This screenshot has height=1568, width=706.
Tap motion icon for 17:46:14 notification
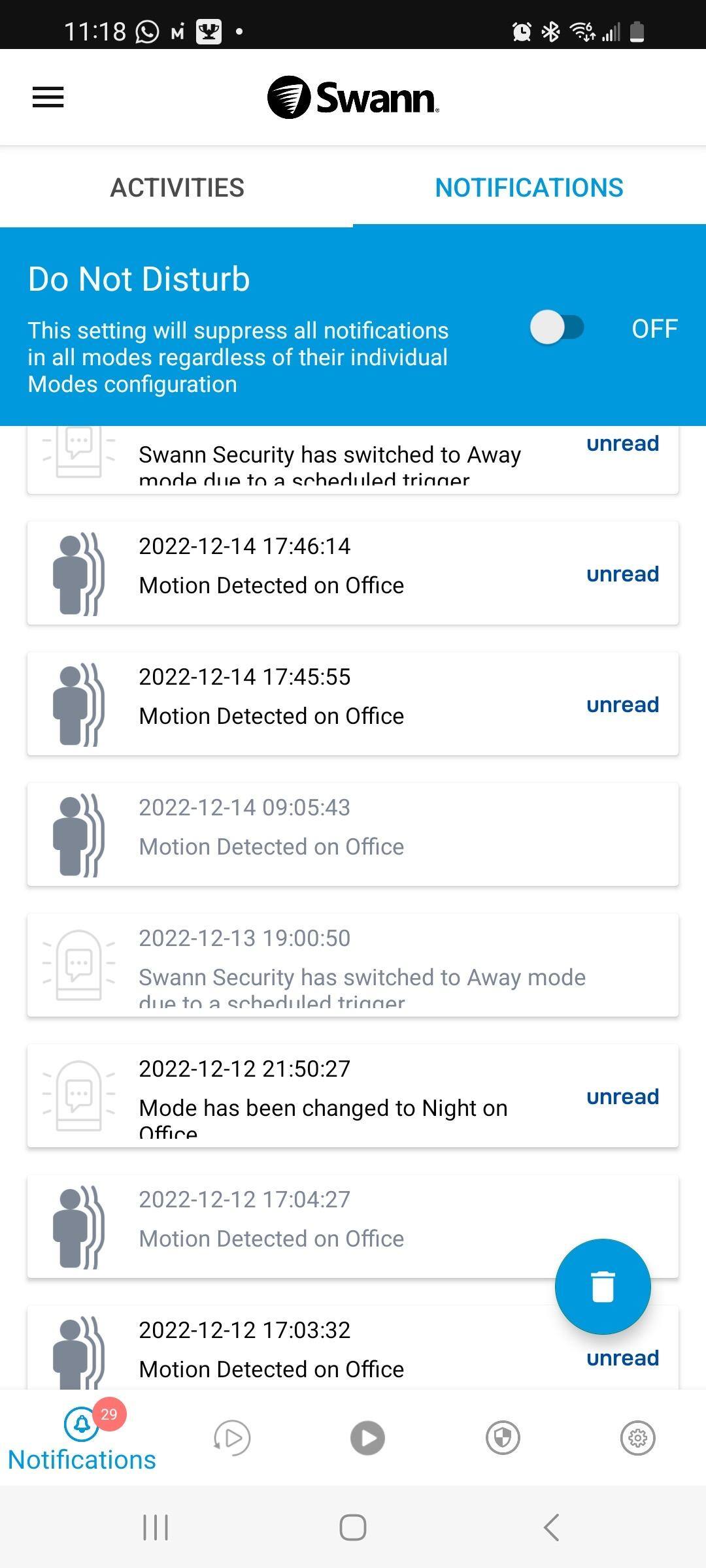point(78,574)
